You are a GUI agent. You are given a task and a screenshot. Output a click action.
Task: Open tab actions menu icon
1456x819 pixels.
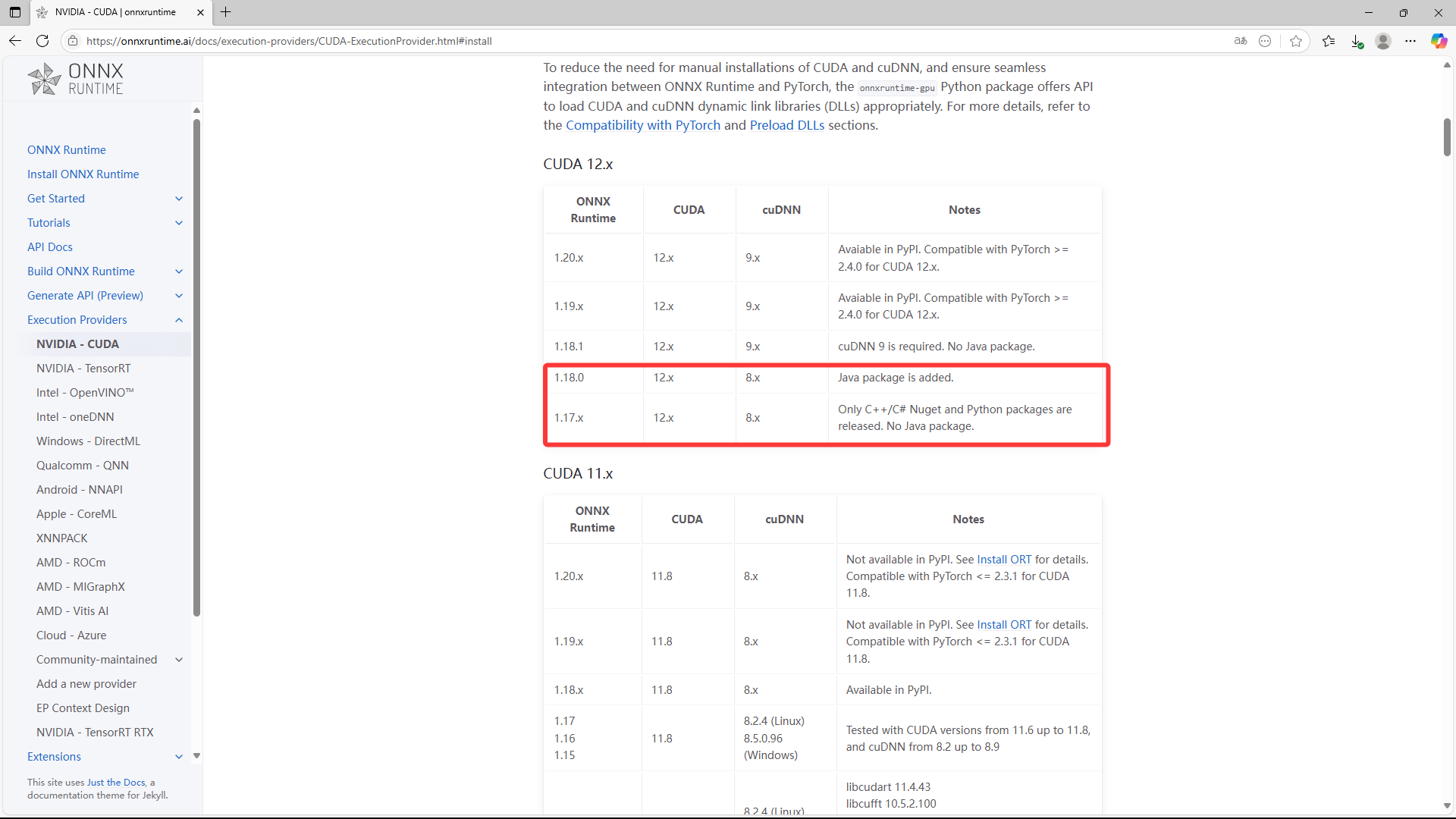[x=15, y=12]
